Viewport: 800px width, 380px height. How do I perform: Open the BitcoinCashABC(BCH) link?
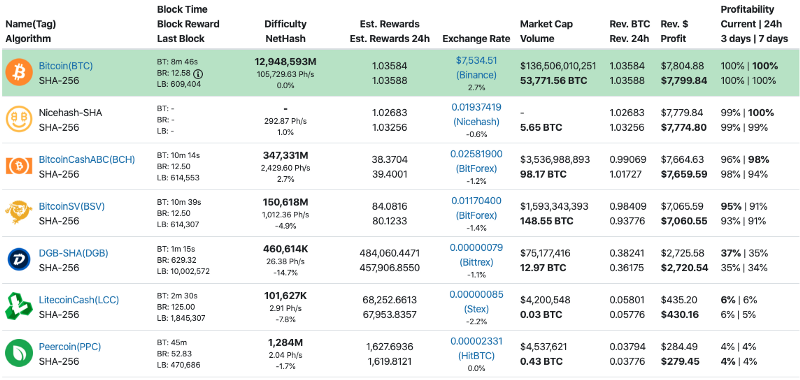click(87, 160)
